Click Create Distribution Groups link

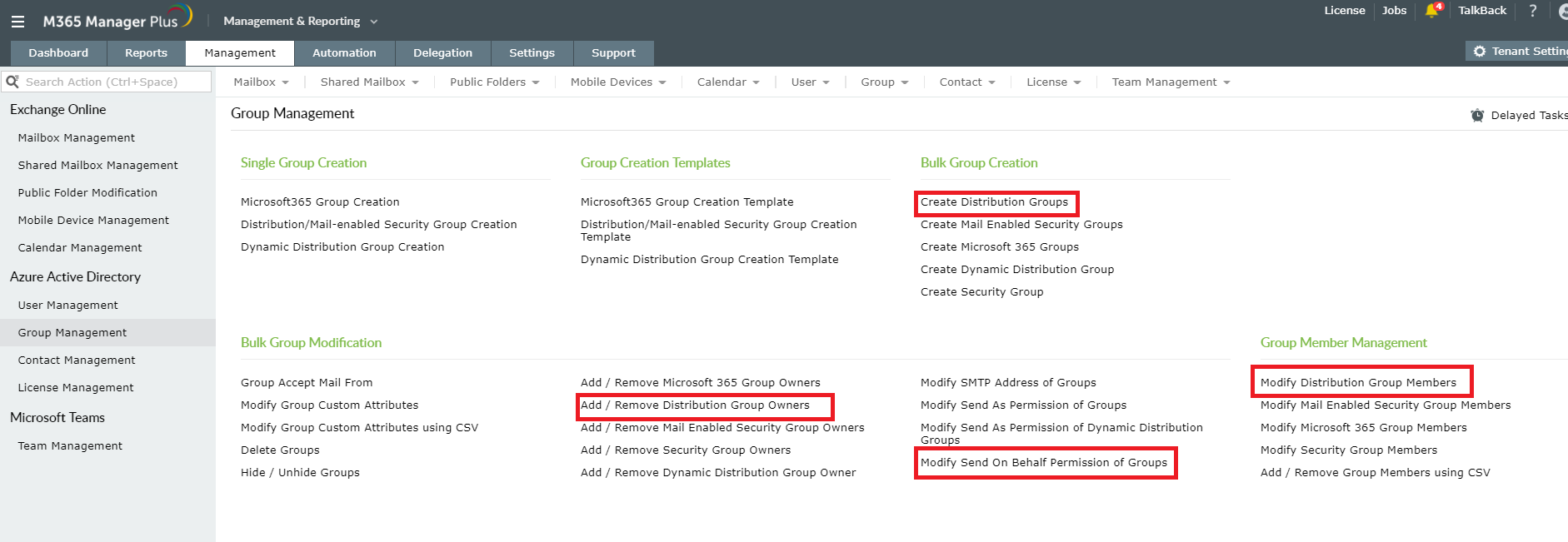(x=994, y=201)
